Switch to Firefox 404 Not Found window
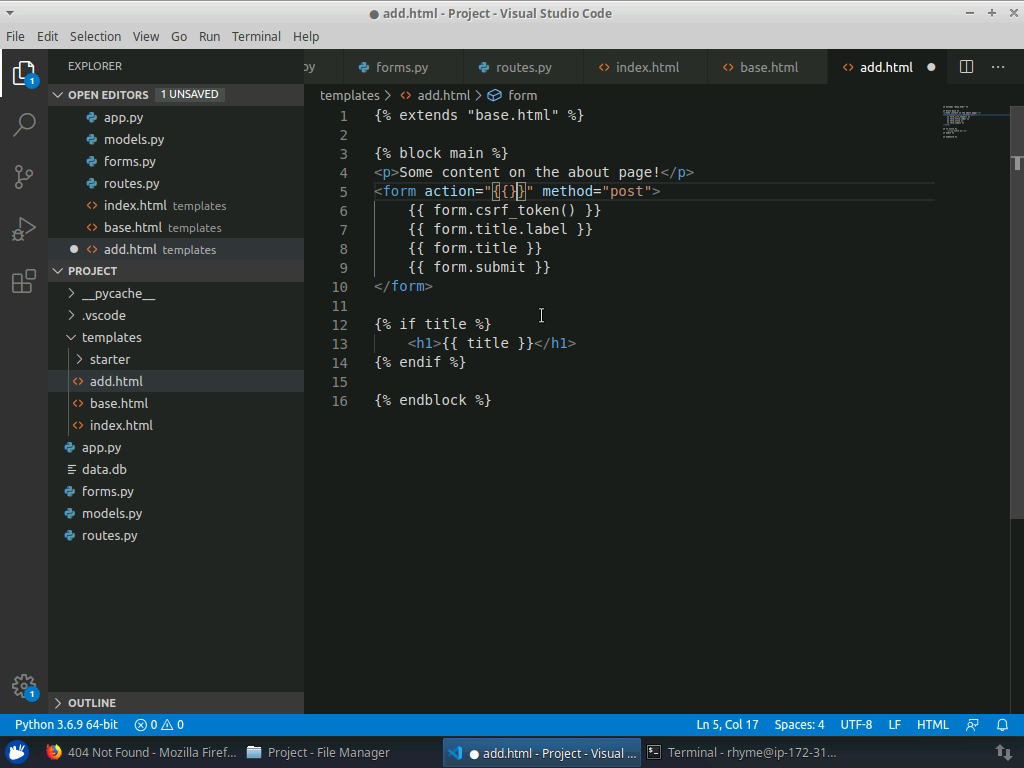The width and height of the screenshot is (1024, 768). click(141, 752)
